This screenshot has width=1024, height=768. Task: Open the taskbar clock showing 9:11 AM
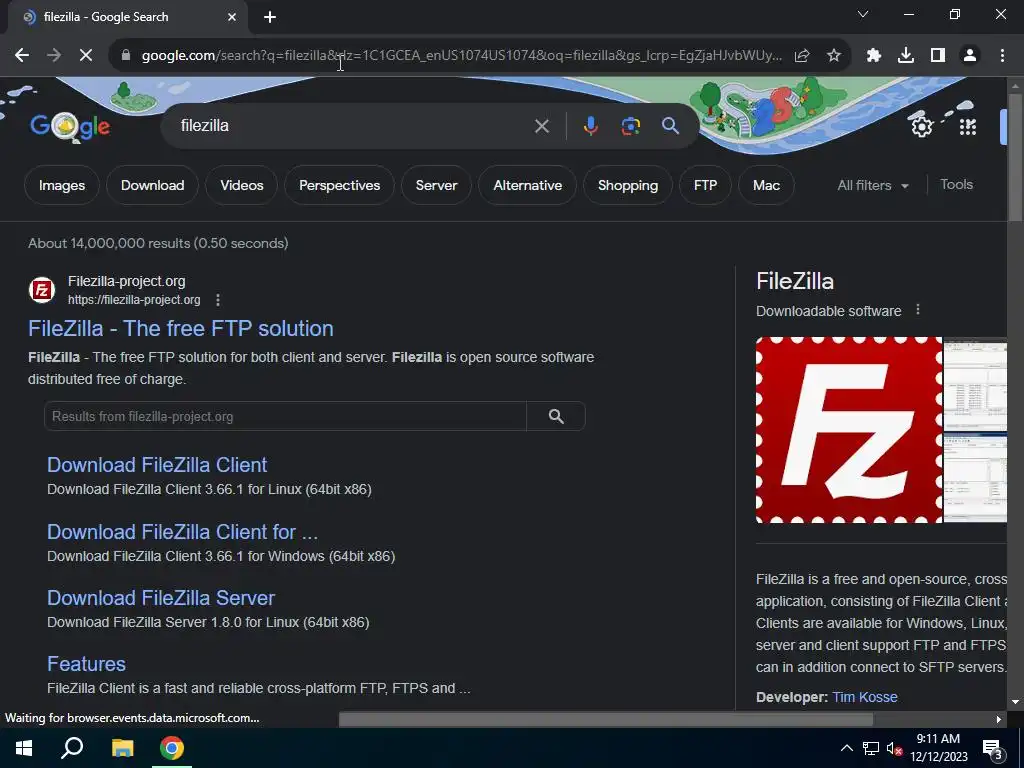[x=938, y=748]
